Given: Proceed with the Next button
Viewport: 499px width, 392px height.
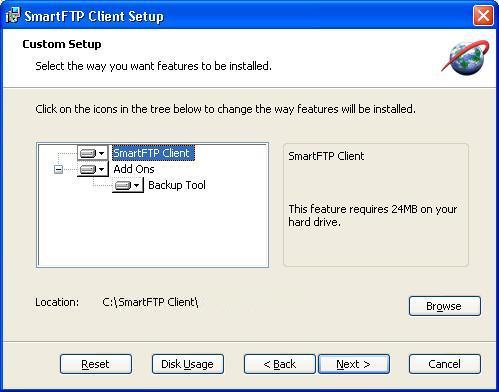Looking at the screenshot, I should pos(354,364).
